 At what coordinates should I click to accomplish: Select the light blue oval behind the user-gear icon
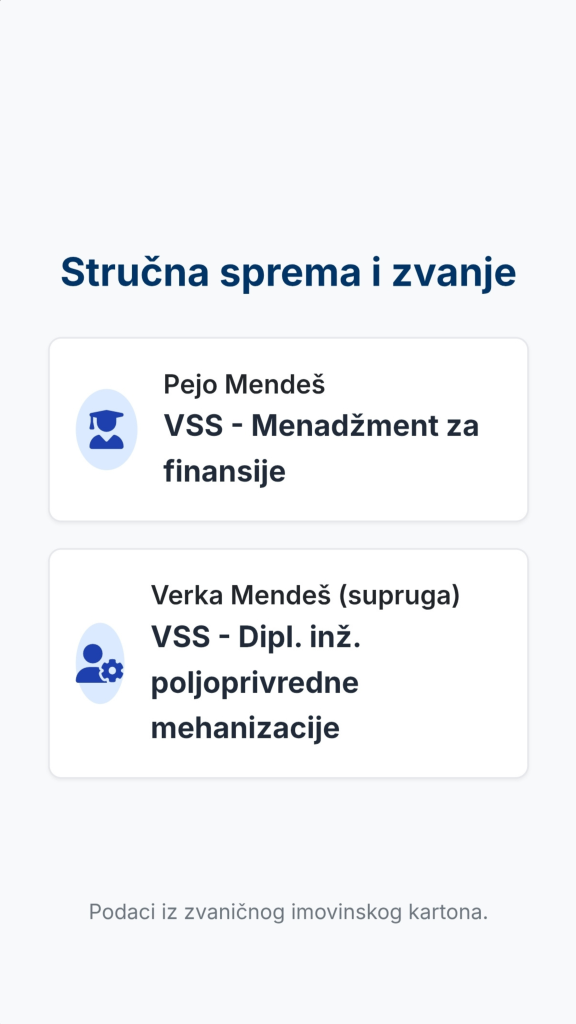point(99,663)
